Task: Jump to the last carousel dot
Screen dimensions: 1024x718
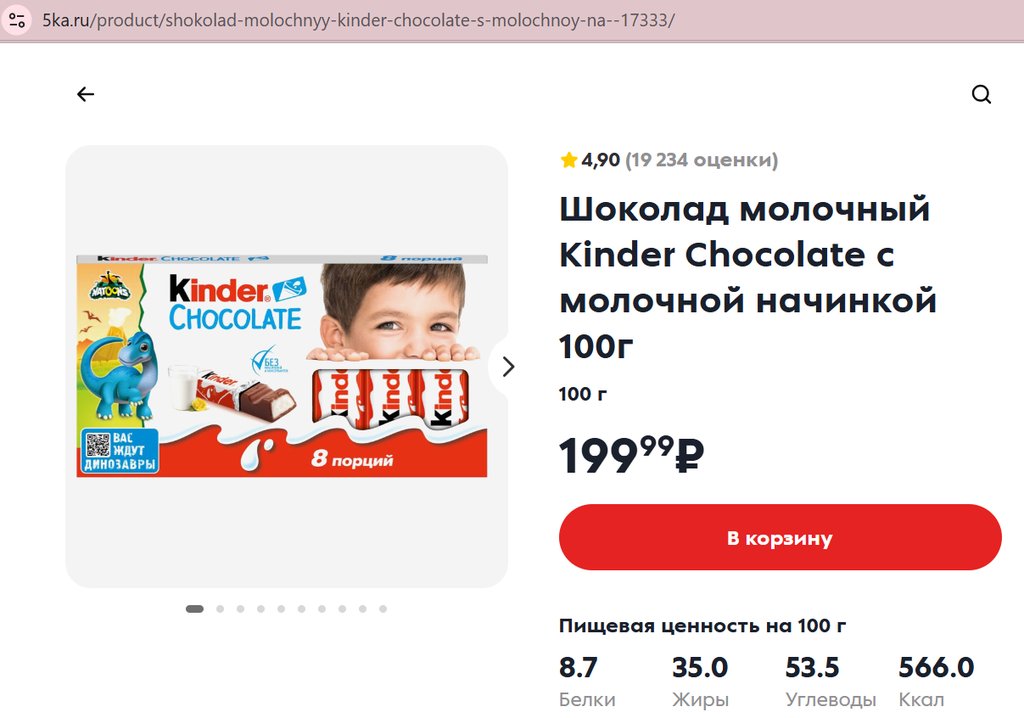Action: [383, 608]
